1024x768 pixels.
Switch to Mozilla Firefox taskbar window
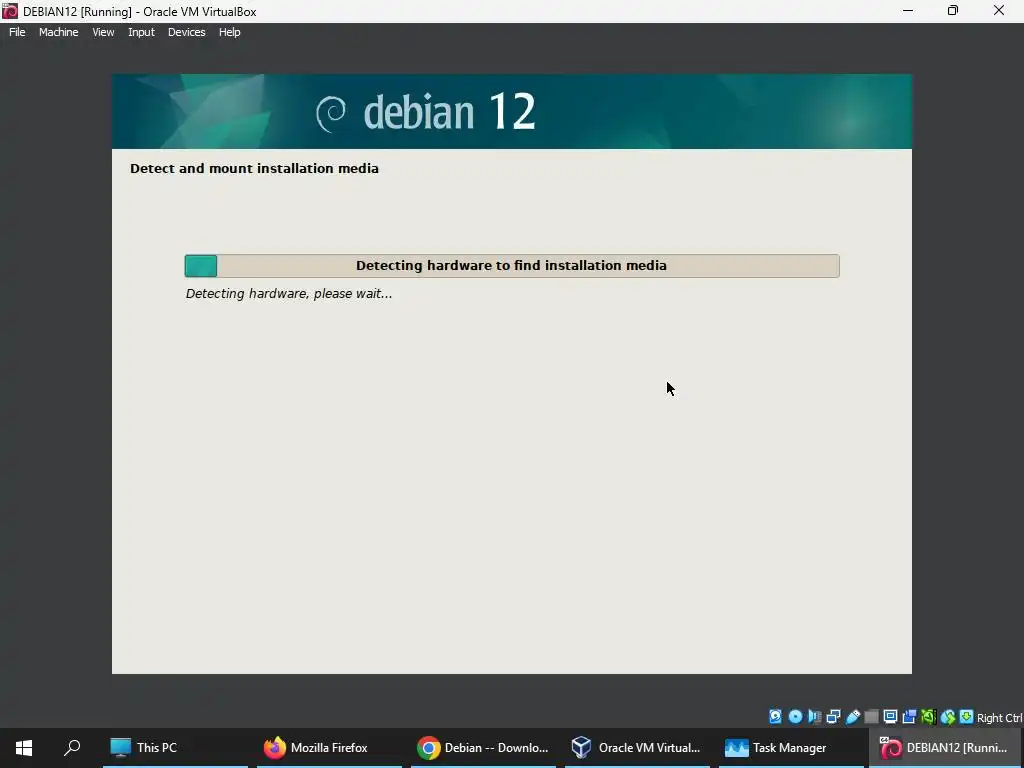(x=329, y=748)
